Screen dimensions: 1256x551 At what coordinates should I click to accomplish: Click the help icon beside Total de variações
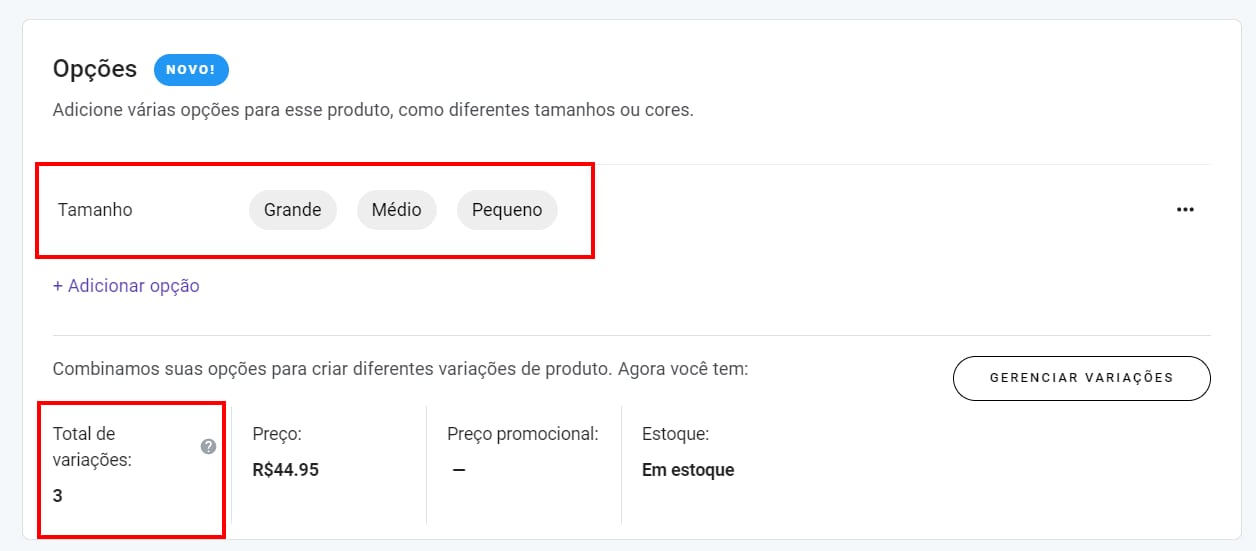[x=208, y=447]
